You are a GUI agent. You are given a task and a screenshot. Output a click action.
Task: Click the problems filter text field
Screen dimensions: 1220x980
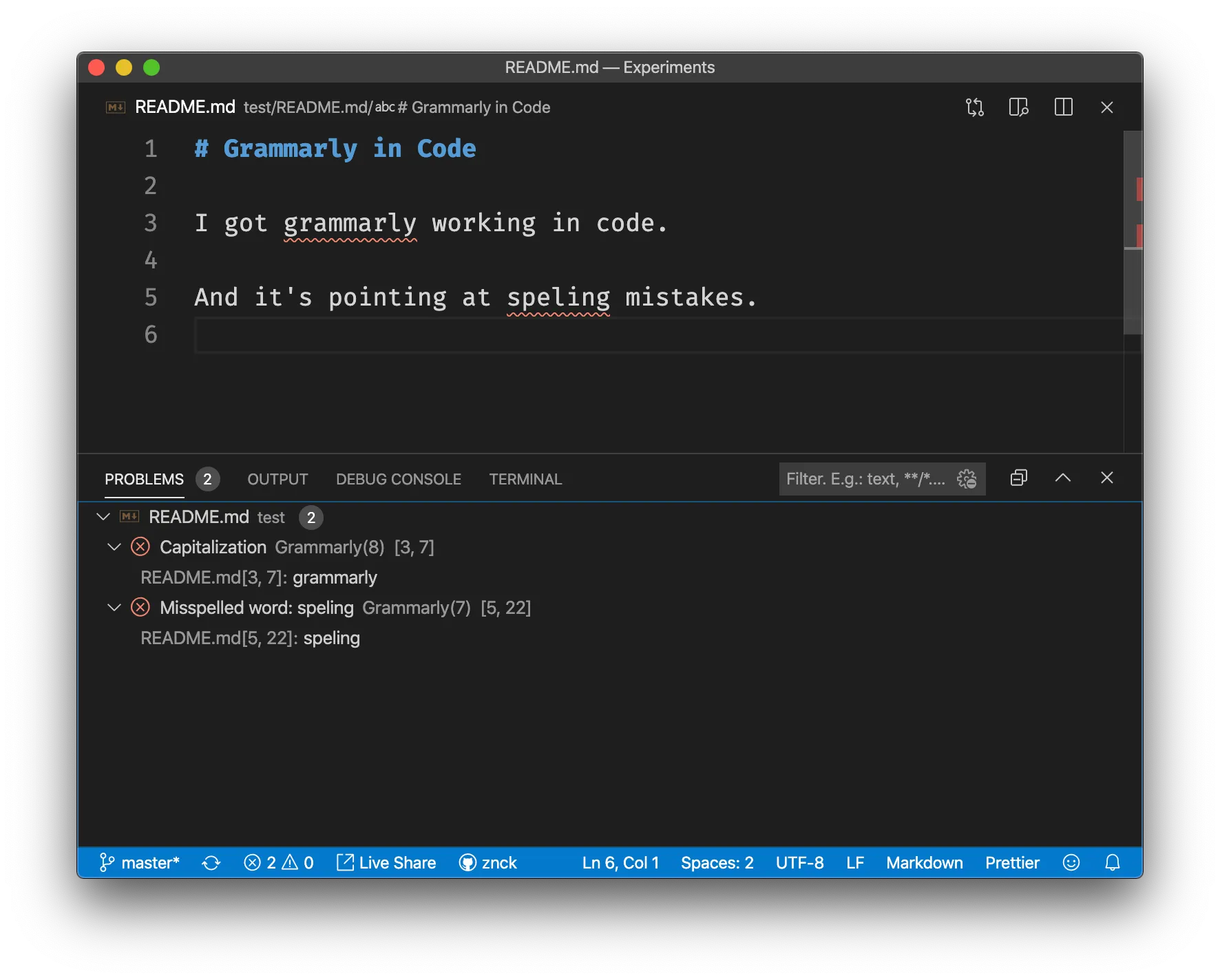pyautogui.click(x=865, y=479)
